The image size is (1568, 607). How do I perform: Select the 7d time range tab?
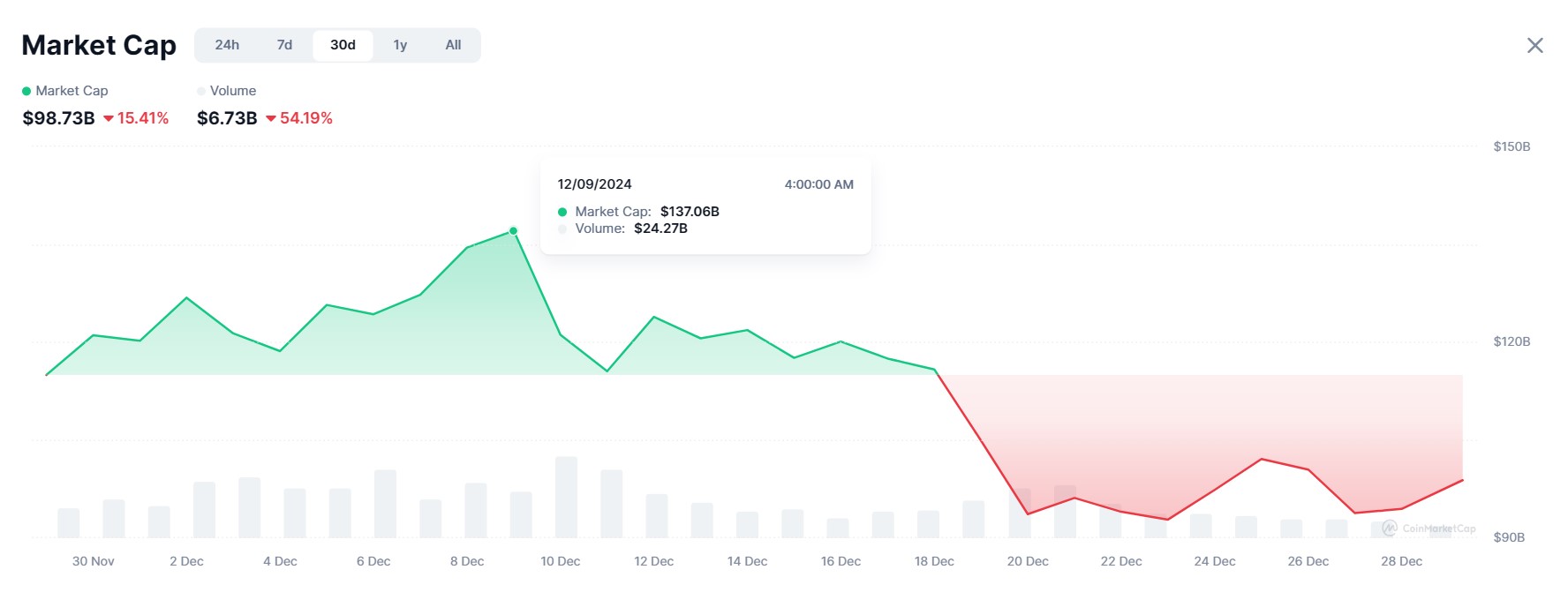pos(284,45)
